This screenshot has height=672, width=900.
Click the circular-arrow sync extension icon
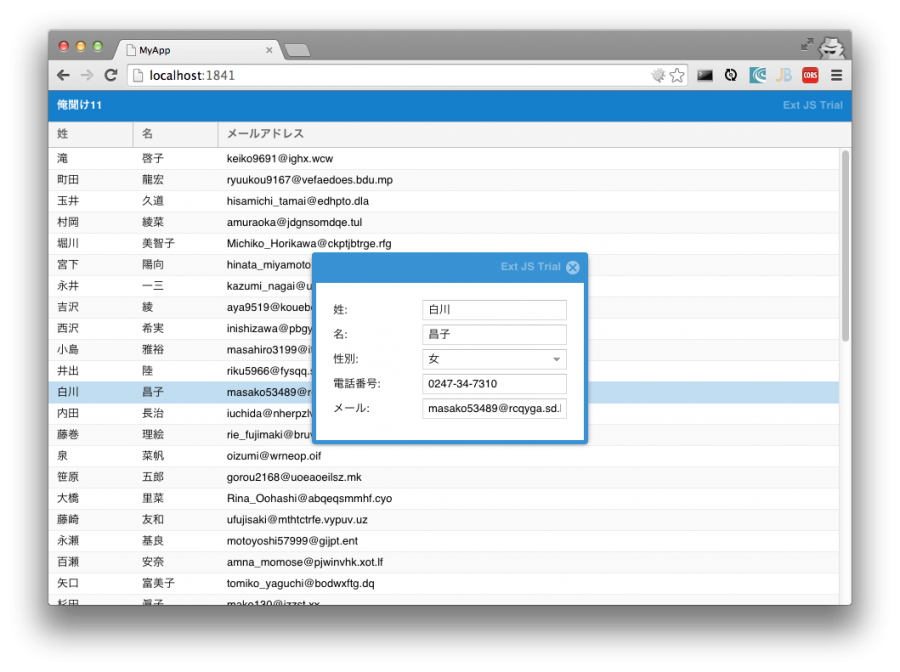(731, 75)
